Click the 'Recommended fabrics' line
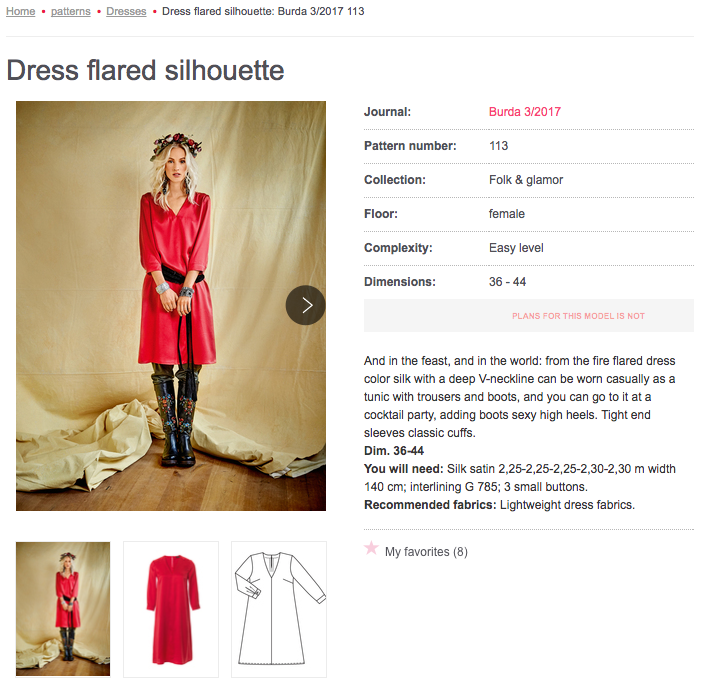 [x=499, y=505]
